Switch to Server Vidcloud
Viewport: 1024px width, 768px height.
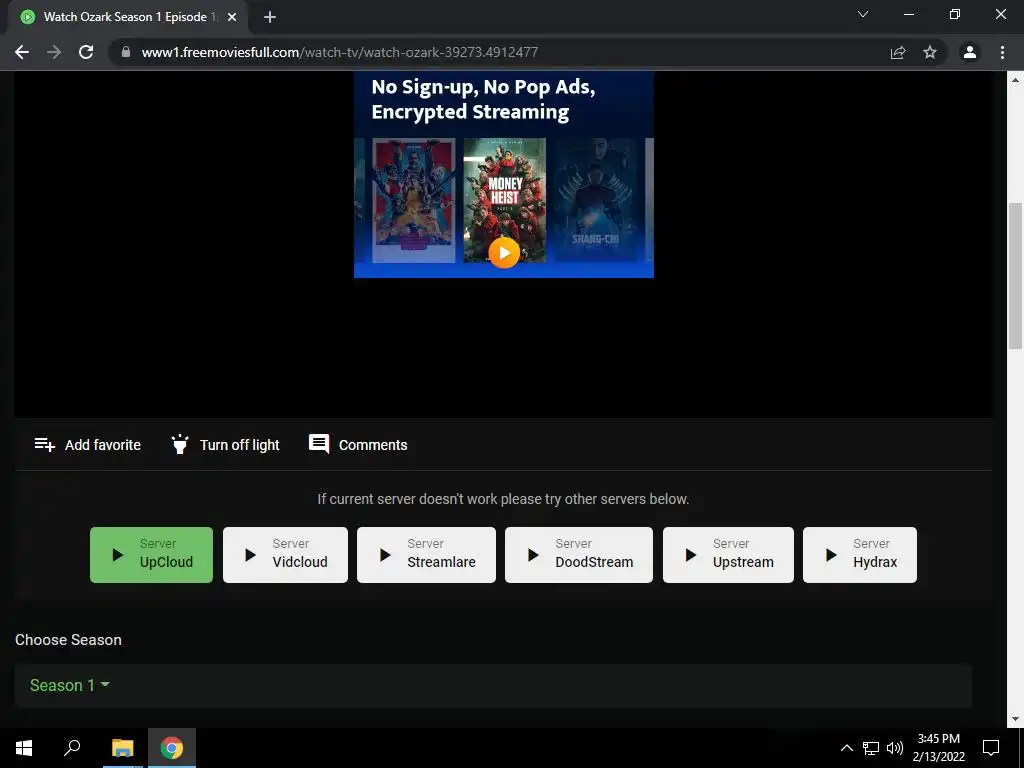point(285,554)
